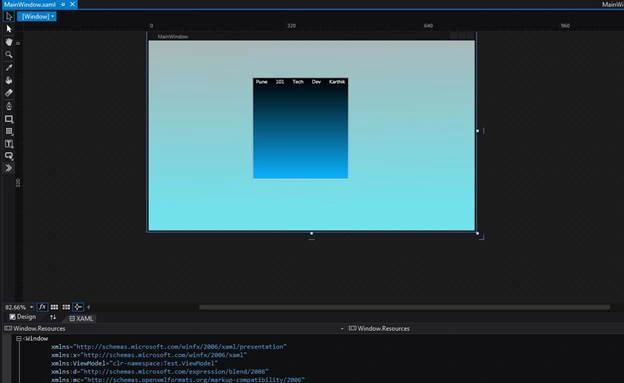Choose the Button control tool
The image size is (624, 383).
coord(9,156)
